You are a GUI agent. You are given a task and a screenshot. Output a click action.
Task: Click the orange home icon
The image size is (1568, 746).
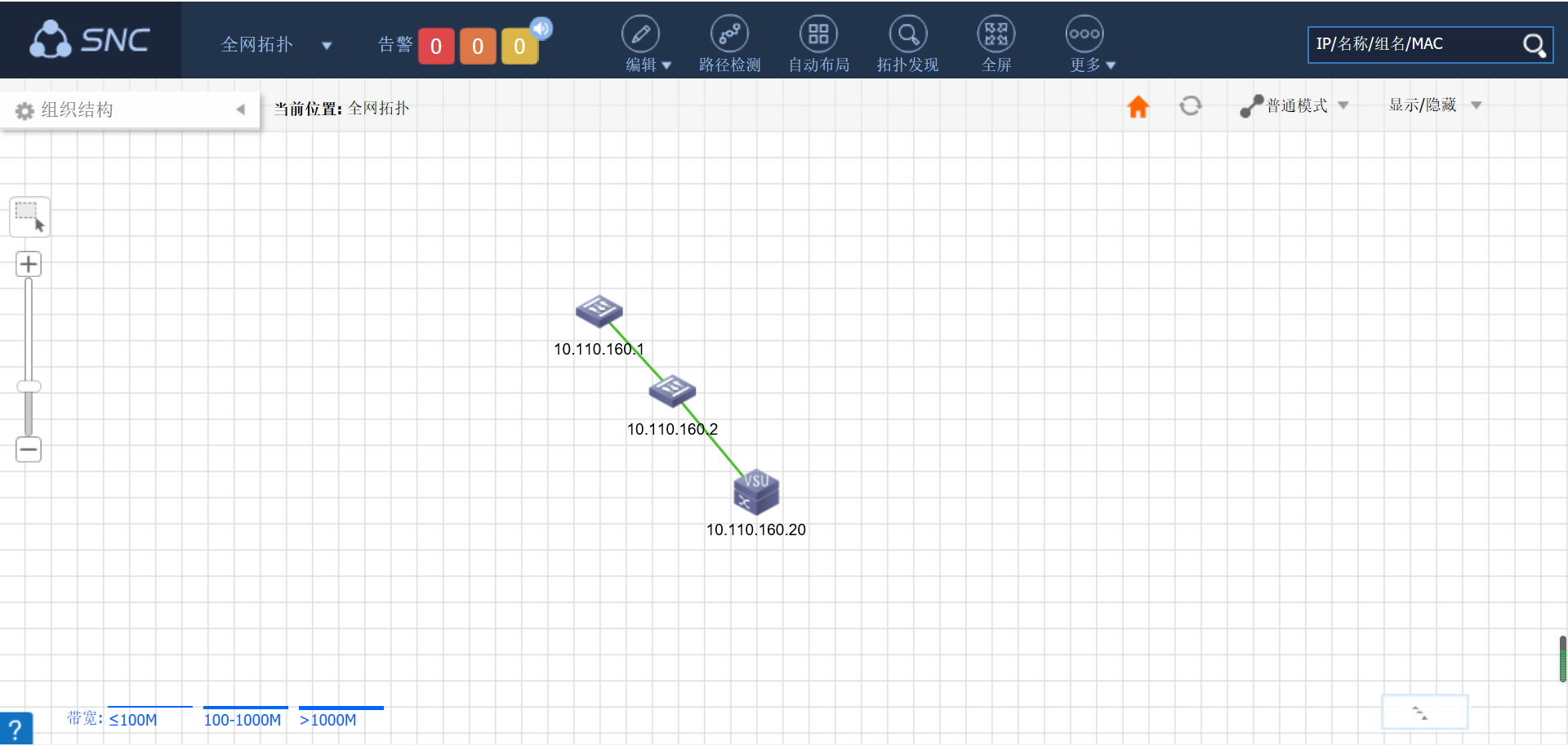pos(1138,106)
